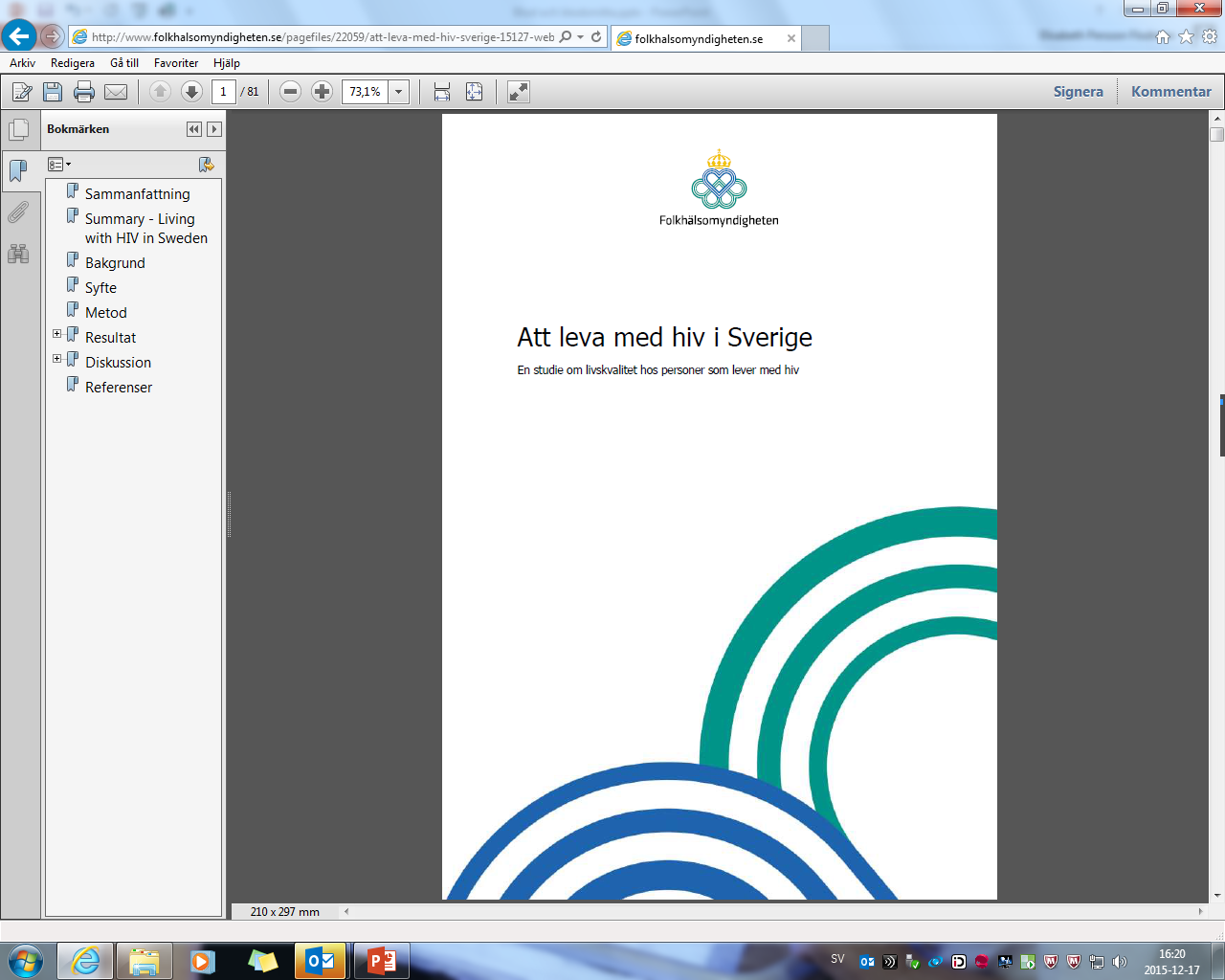
Task: Click the browser Back button
Action: tap(19, 36)
